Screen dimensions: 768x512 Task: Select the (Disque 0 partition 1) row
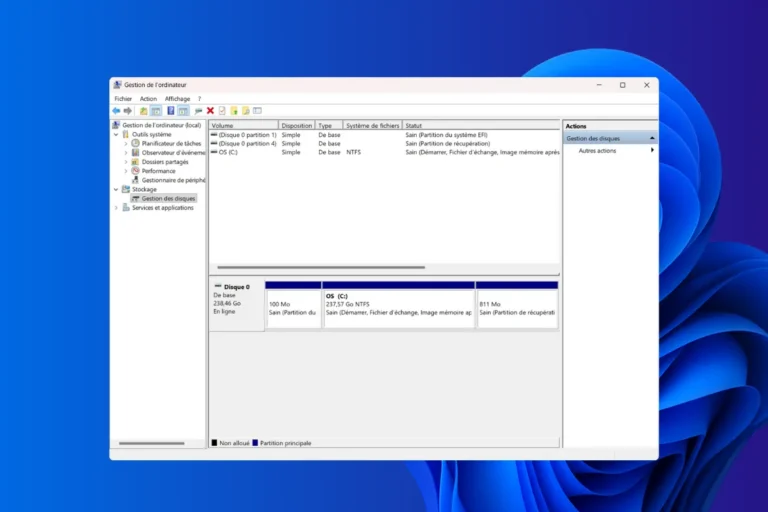pos(384,135)
